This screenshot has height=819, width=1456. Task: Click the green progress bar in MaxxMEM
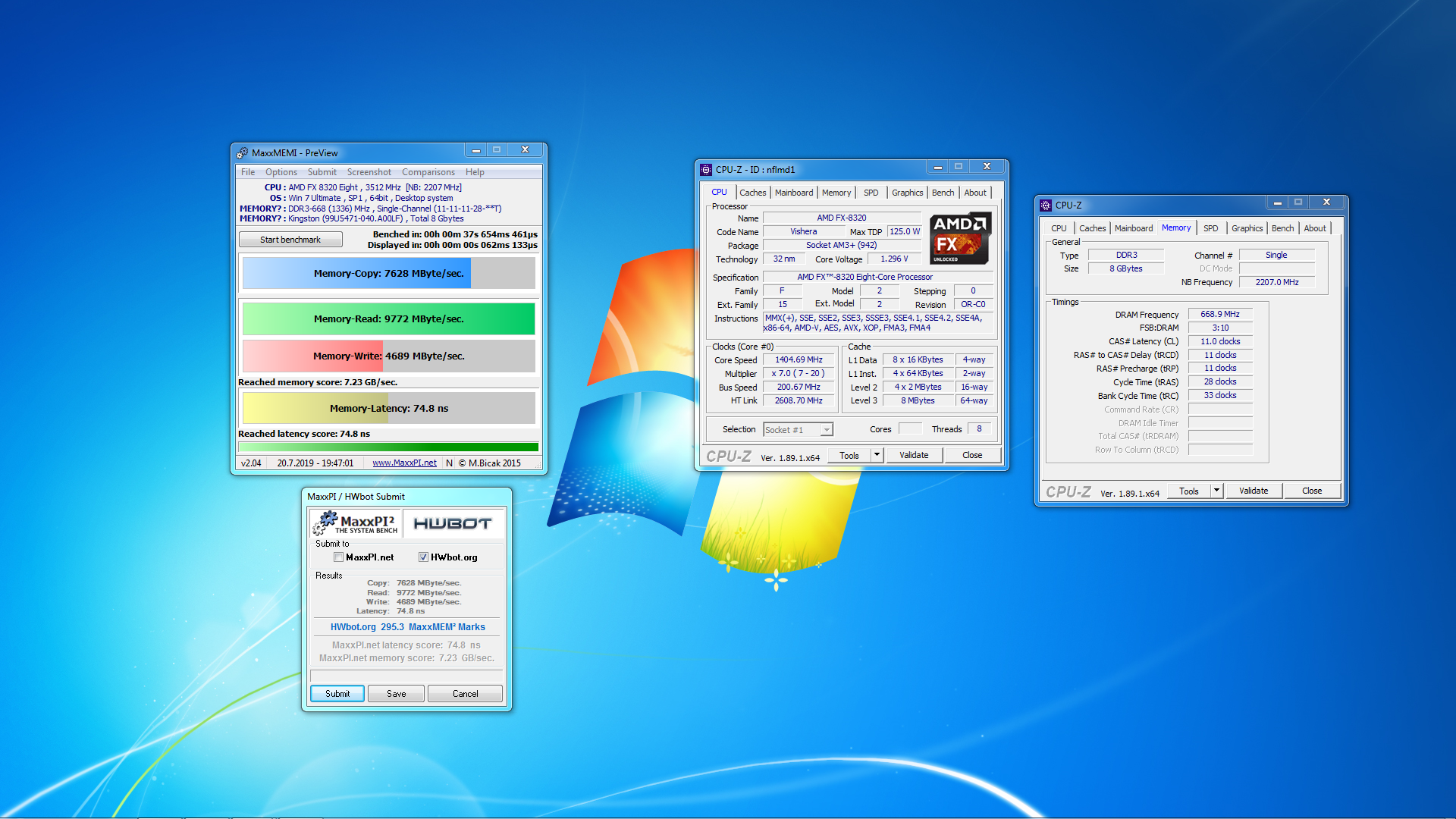click(x=388, y=447)
